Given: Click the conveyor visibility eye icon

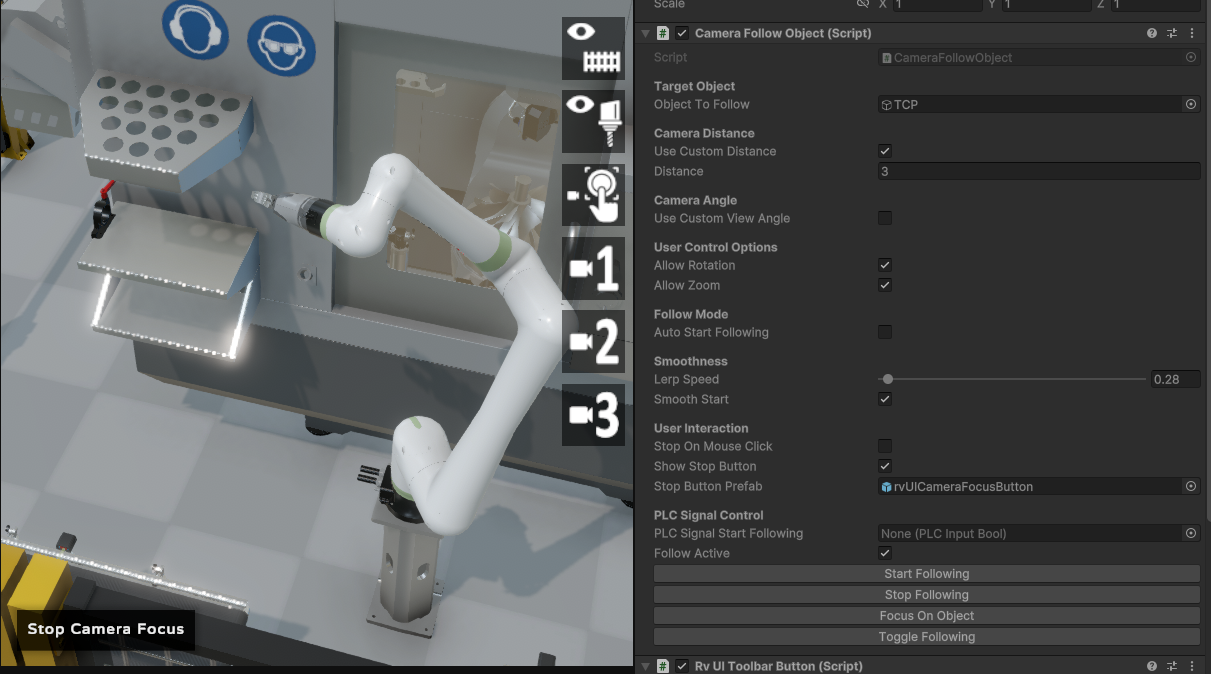Looking at the screenshot, I should pyautogui.click(x=593, y=48).
